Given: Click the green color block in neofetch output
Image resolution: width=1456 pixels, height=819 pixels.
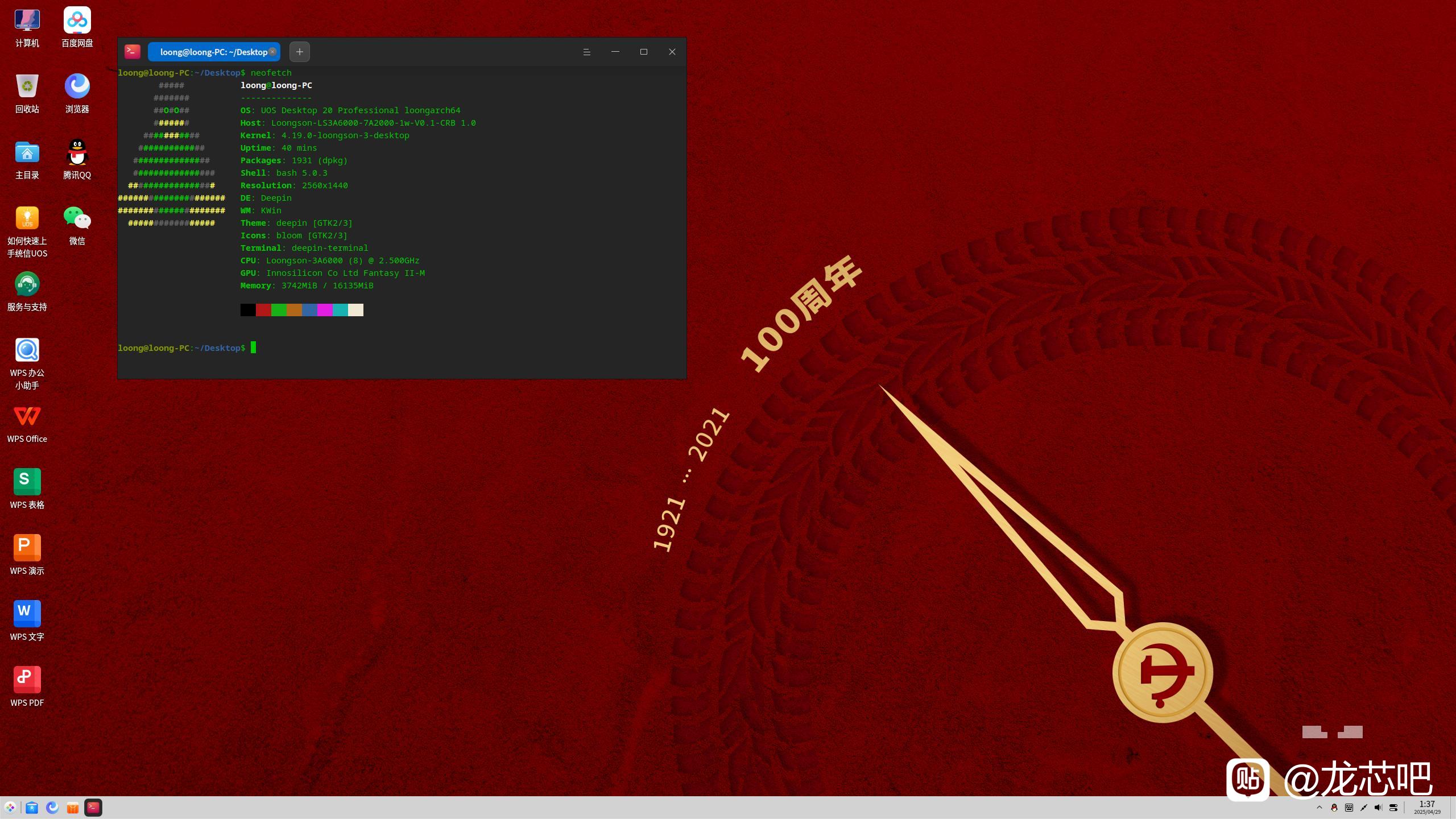Looking at the screenshot, I should click(279, 310).
